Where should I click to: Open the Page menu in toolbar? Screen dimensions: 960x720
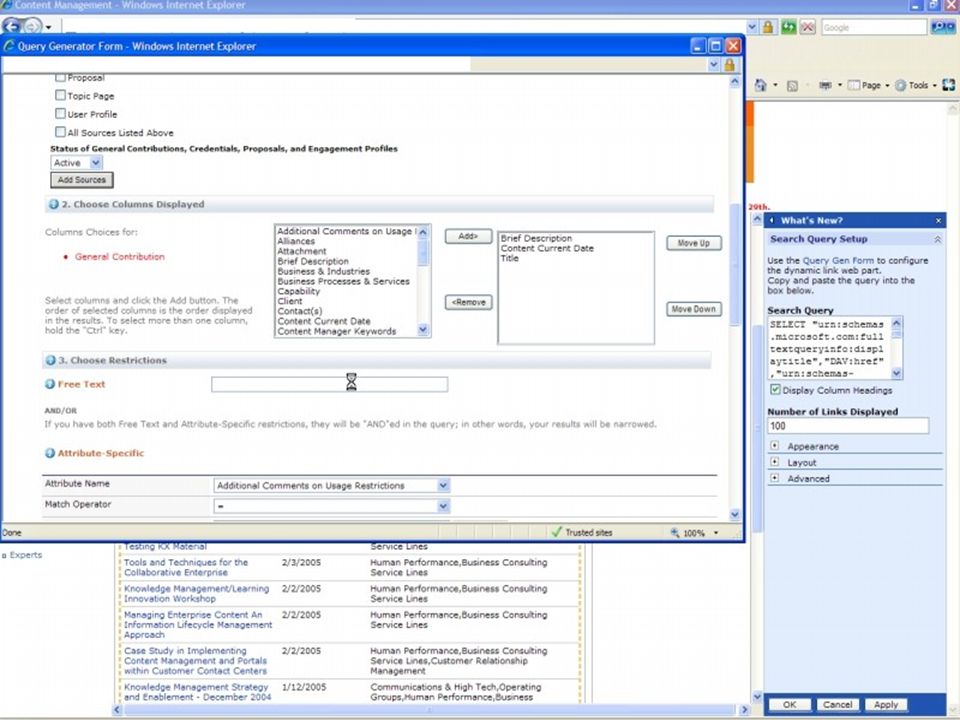coord(869,86)
